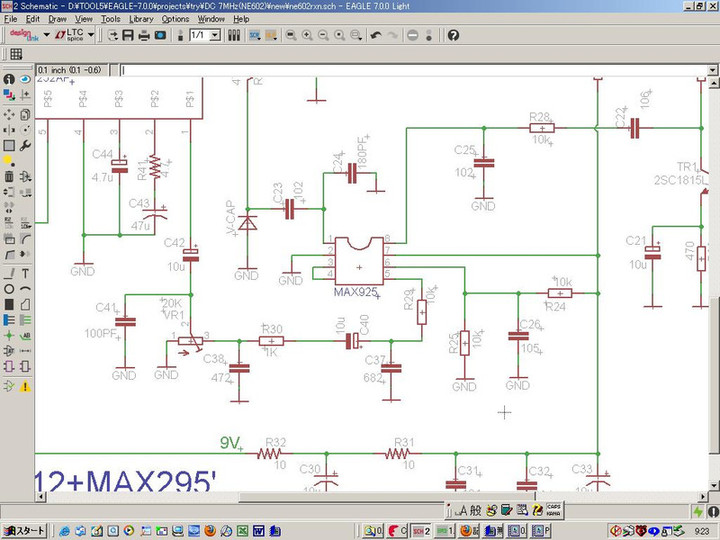Click the Undo arrow icon
The width and height of the screenshot is (720, 540).
tap(375, 35)
